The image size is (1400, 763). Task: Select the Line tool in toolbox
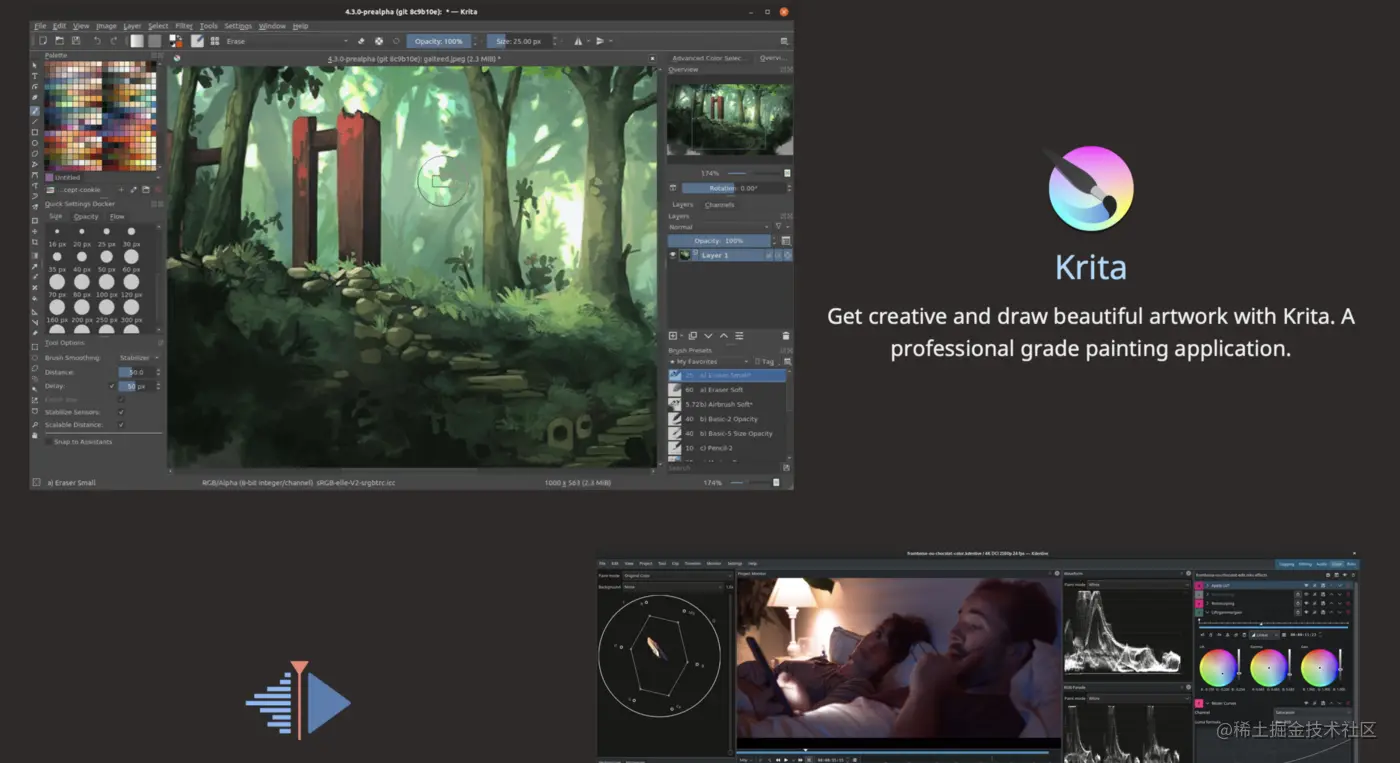coord(35,122)
